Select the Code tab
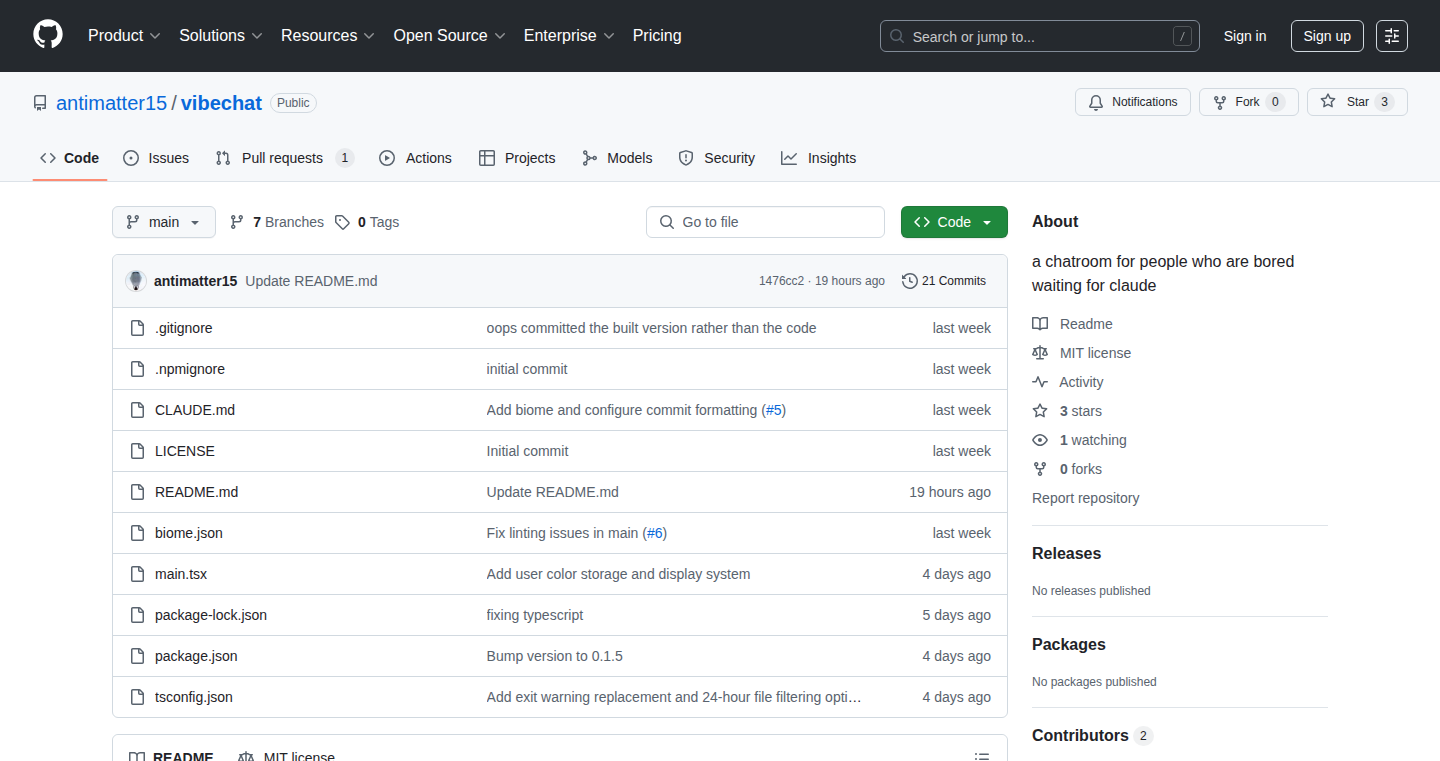 coord(70,158)
